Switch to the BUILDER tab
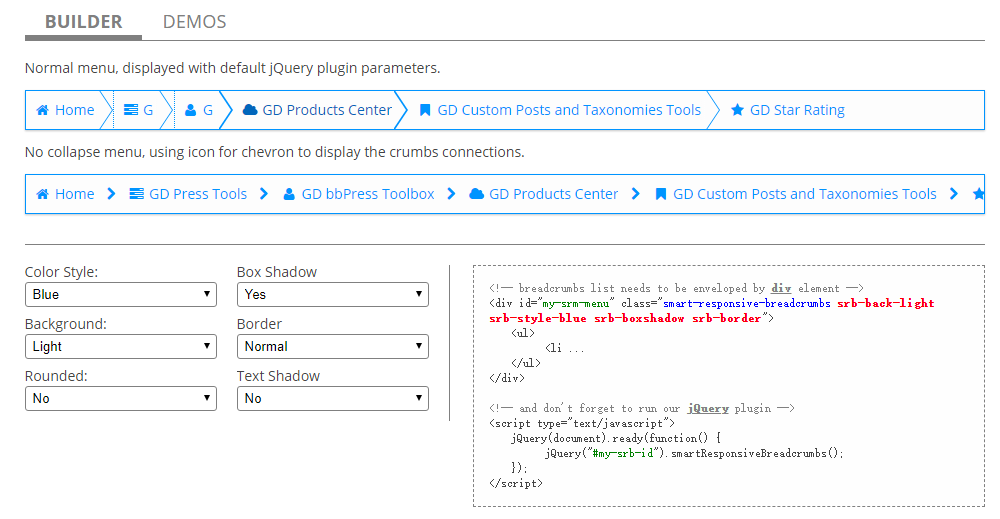 coord(84,22)
